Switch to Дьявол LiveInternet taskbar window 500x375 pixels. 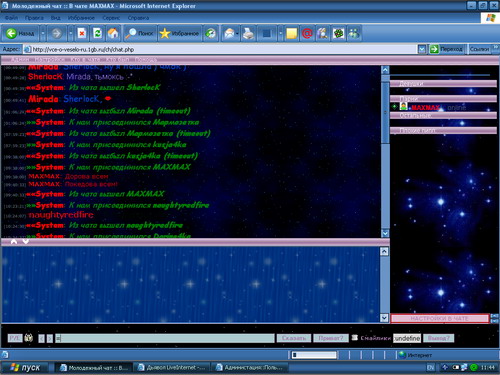point(172,368)
